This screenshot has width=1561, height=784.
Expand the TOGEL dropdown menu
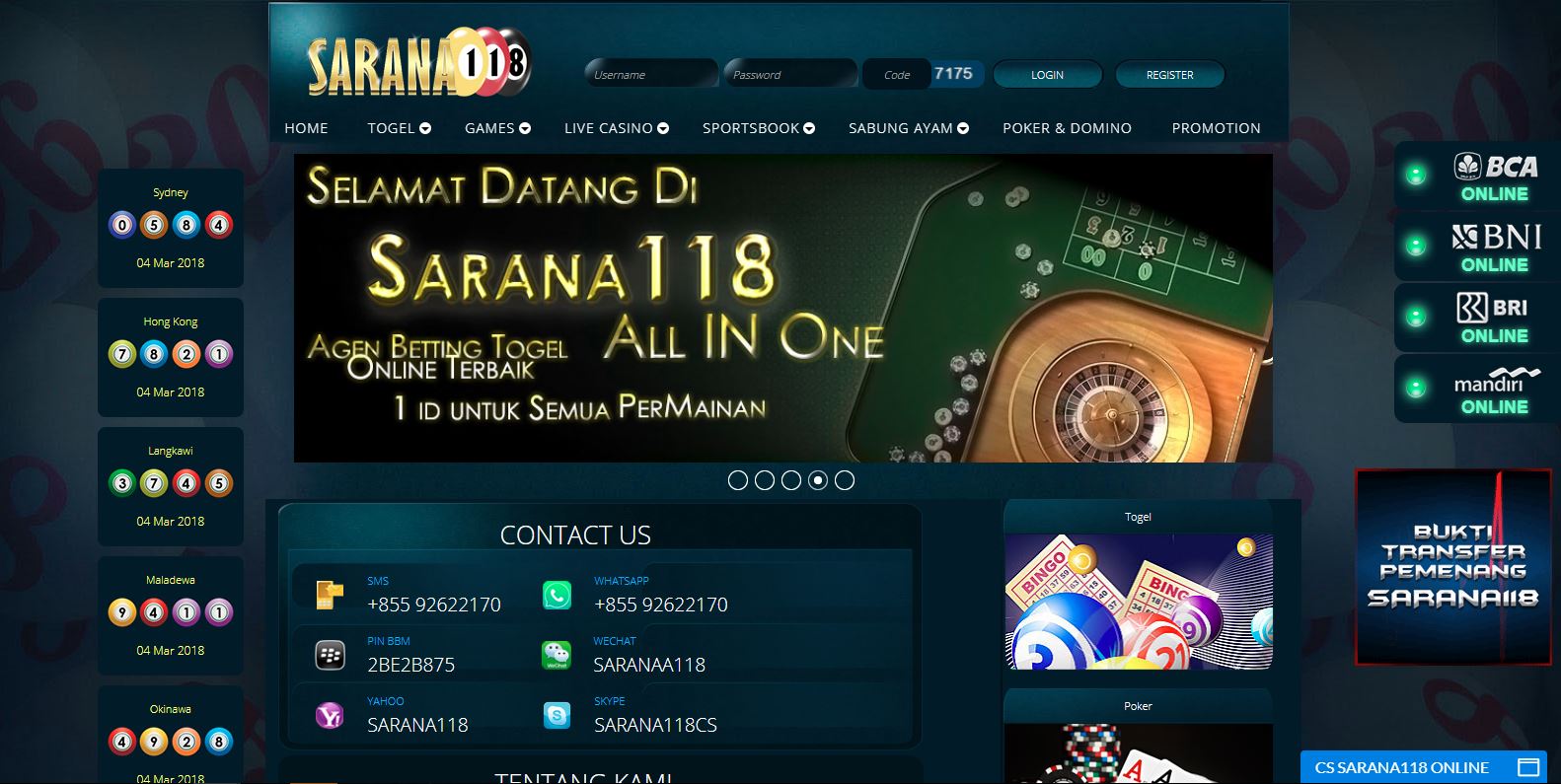tap(400, 128)
